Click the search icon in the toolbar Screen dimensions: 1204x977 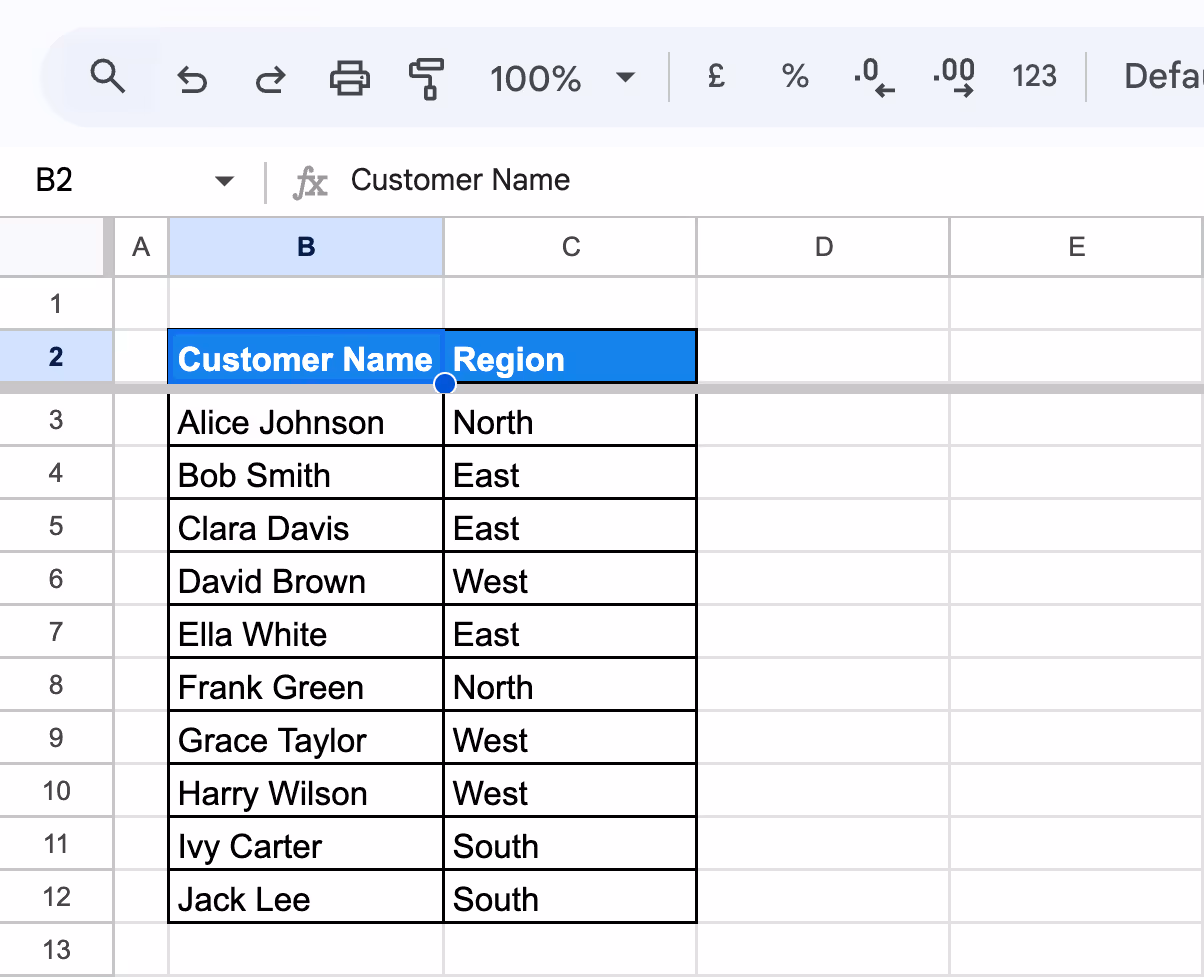click(x=108, y=76)
